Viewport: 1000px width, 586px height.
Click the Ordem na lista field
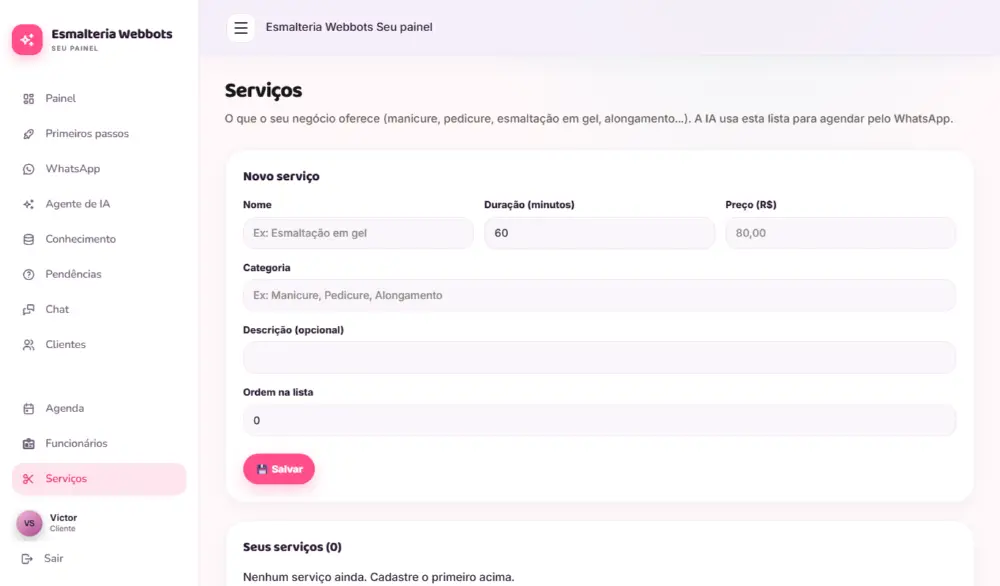pyautogui.click(x=599, y=420)
